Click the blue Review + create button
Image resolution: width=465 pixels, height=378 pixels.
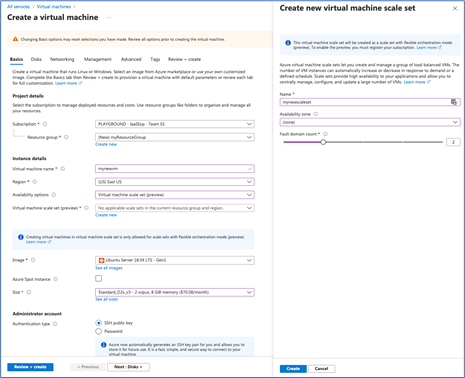coord(30,367)
